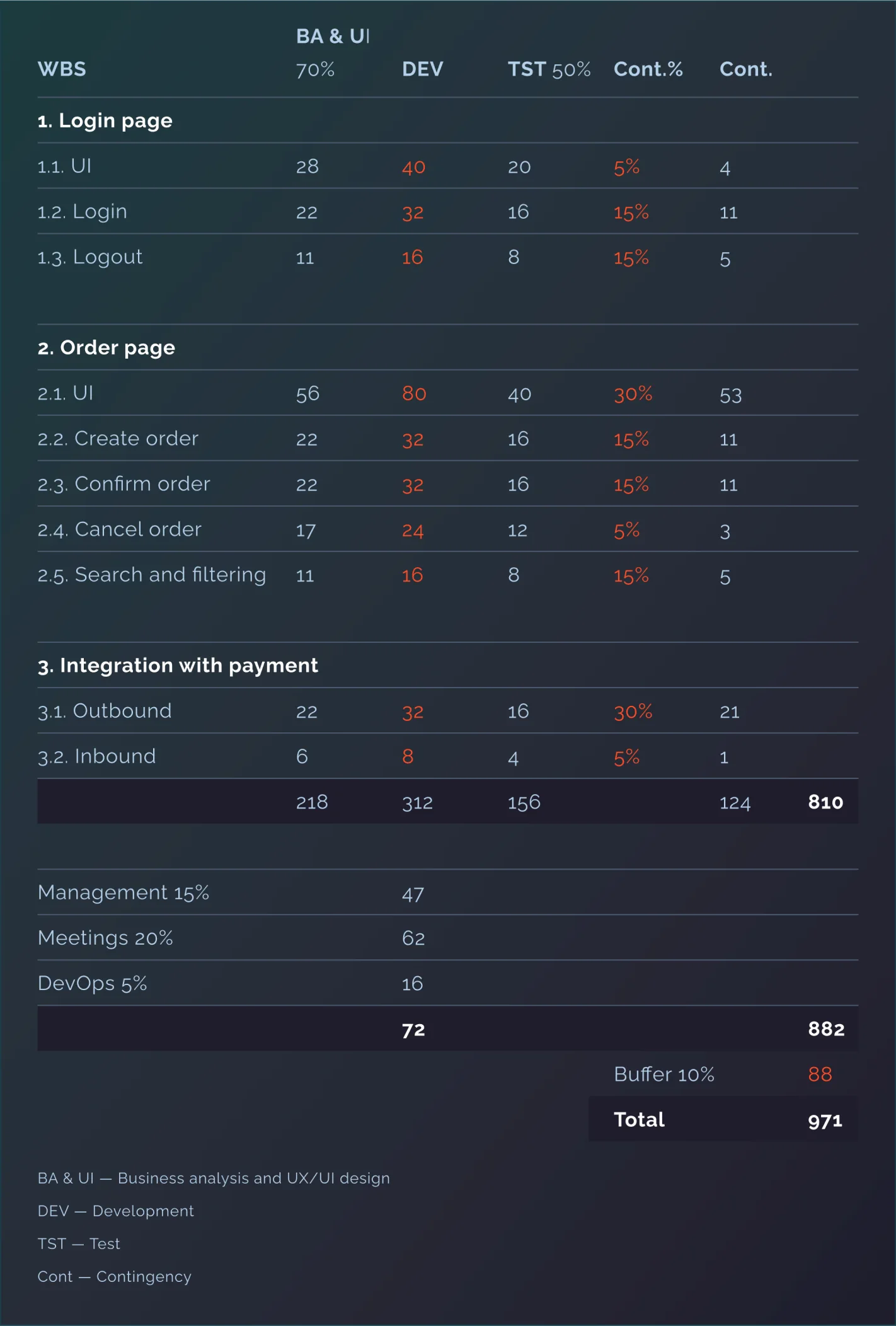The height and width of the screenshot is (1326, 896).
Task: Select the '3.2. Inbound' row label
Action: pos(96,756)
